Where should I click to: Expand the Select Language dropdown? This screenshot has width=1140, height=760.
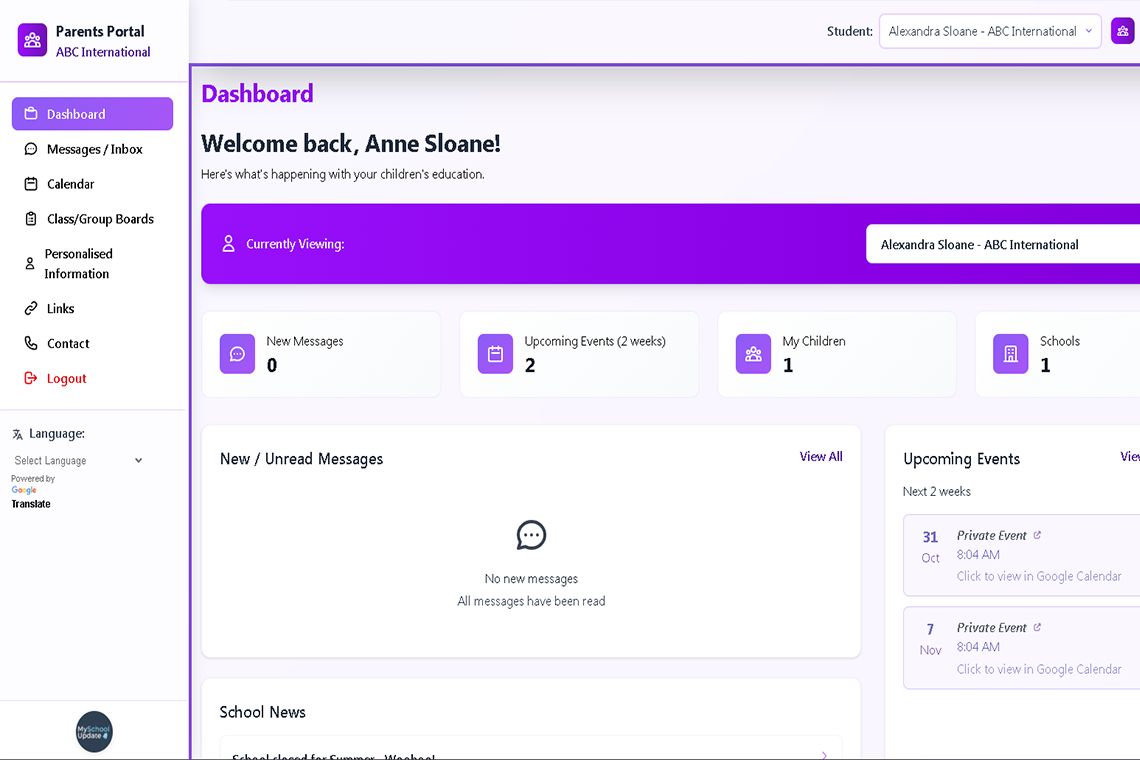78,461
